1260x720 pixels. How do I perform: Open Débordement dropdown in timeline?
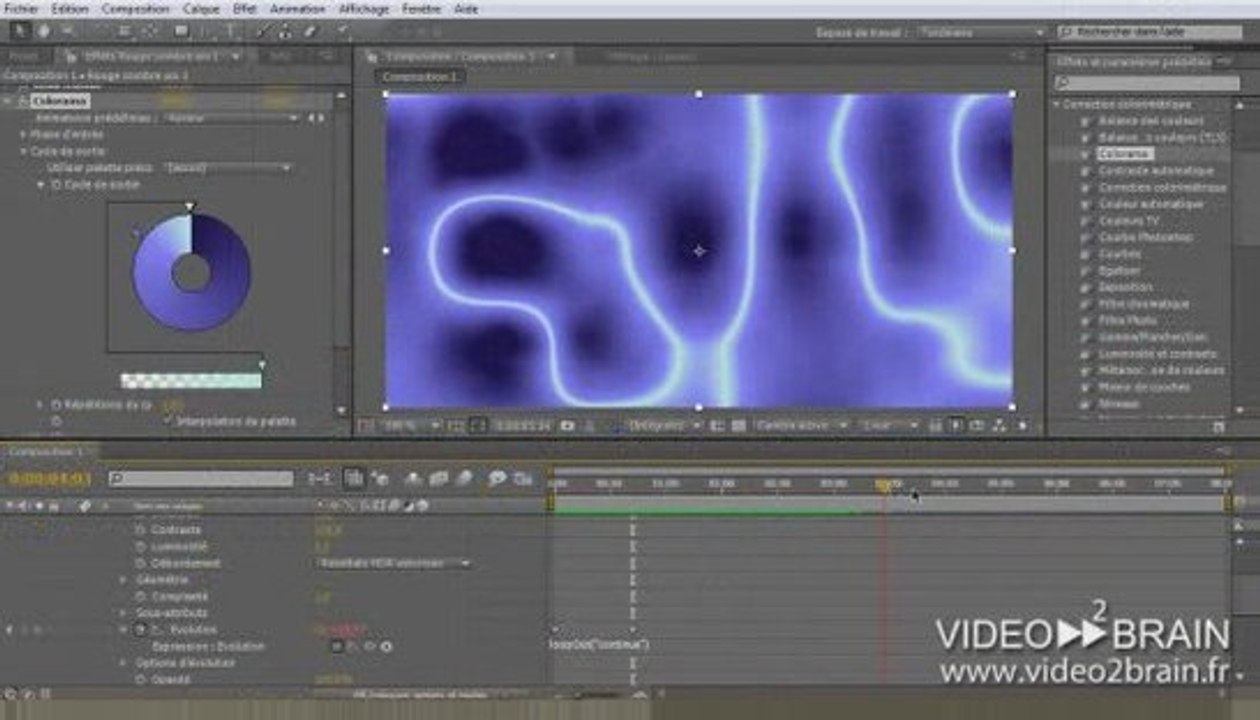tap(394, 563)
